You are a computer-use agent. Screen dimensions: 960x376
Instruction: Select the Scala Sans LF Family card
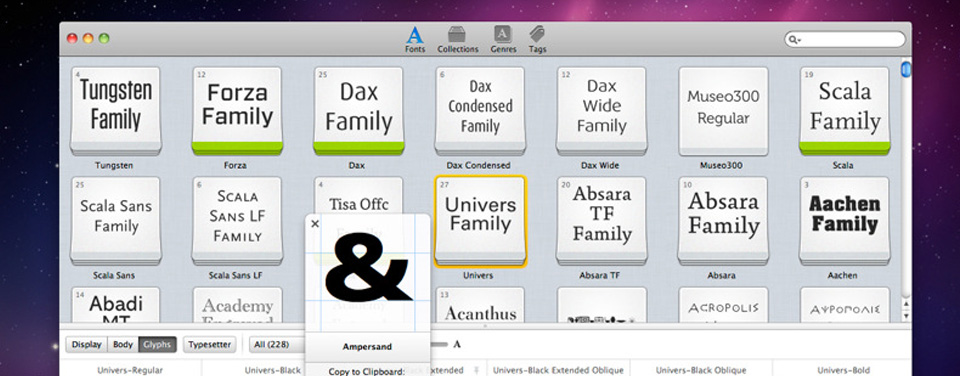[237, 221]
